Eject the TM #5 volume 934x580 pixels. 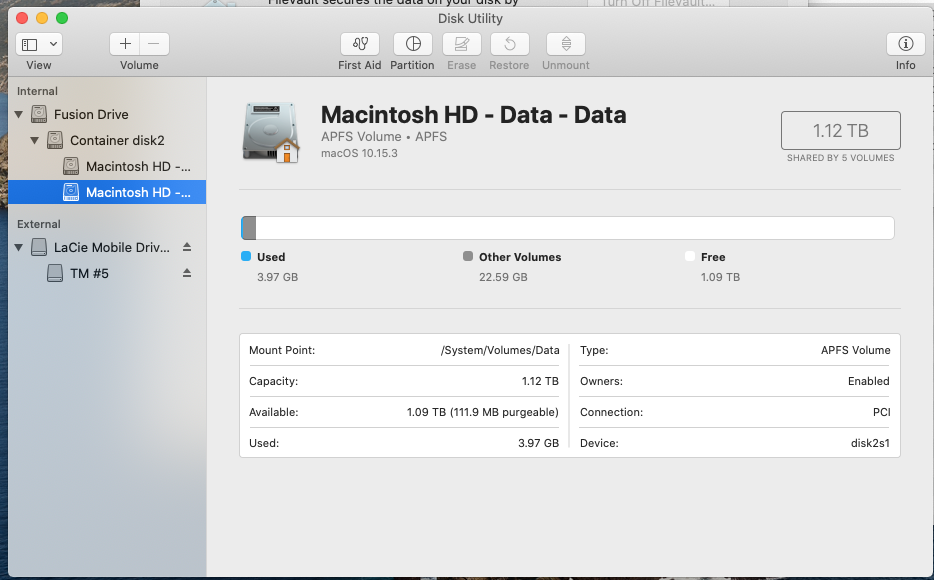coord(187,273)
